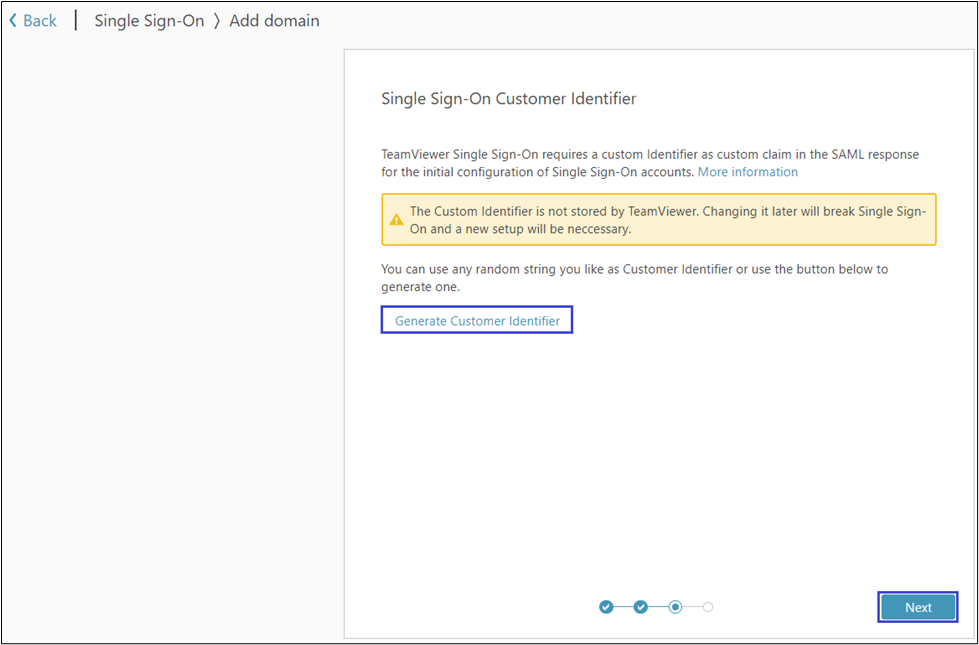Click the text about using any random string
Image resolution: width=979 pixels, height=645 pixels.
click(634, 278)
